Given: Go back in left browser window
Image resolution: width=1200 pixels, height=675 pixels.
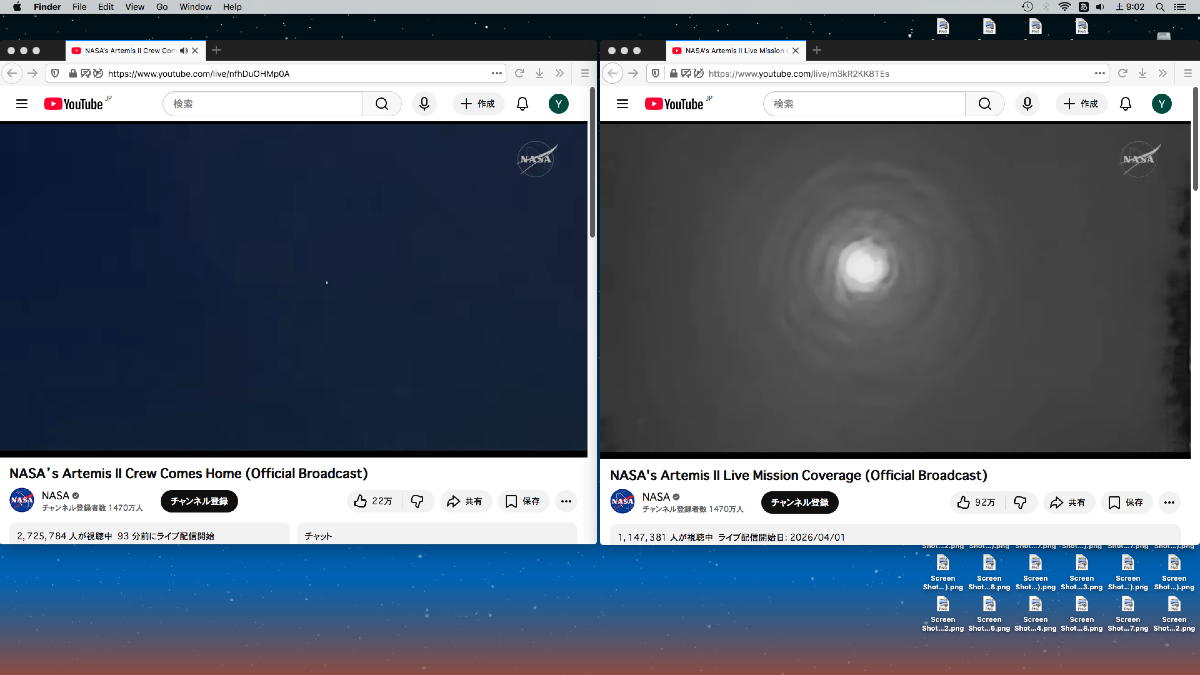Looking at the screenshot, I should (x=13, y=73).
